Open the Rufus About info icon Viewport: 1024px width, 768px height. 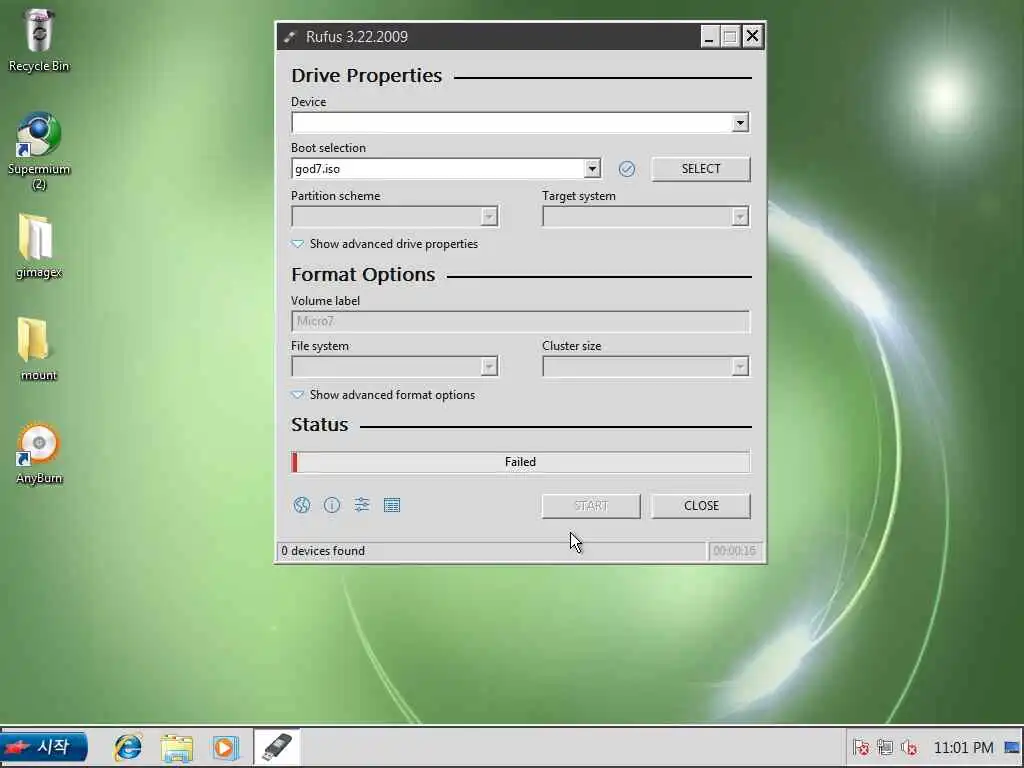click(x=332, y=505)
